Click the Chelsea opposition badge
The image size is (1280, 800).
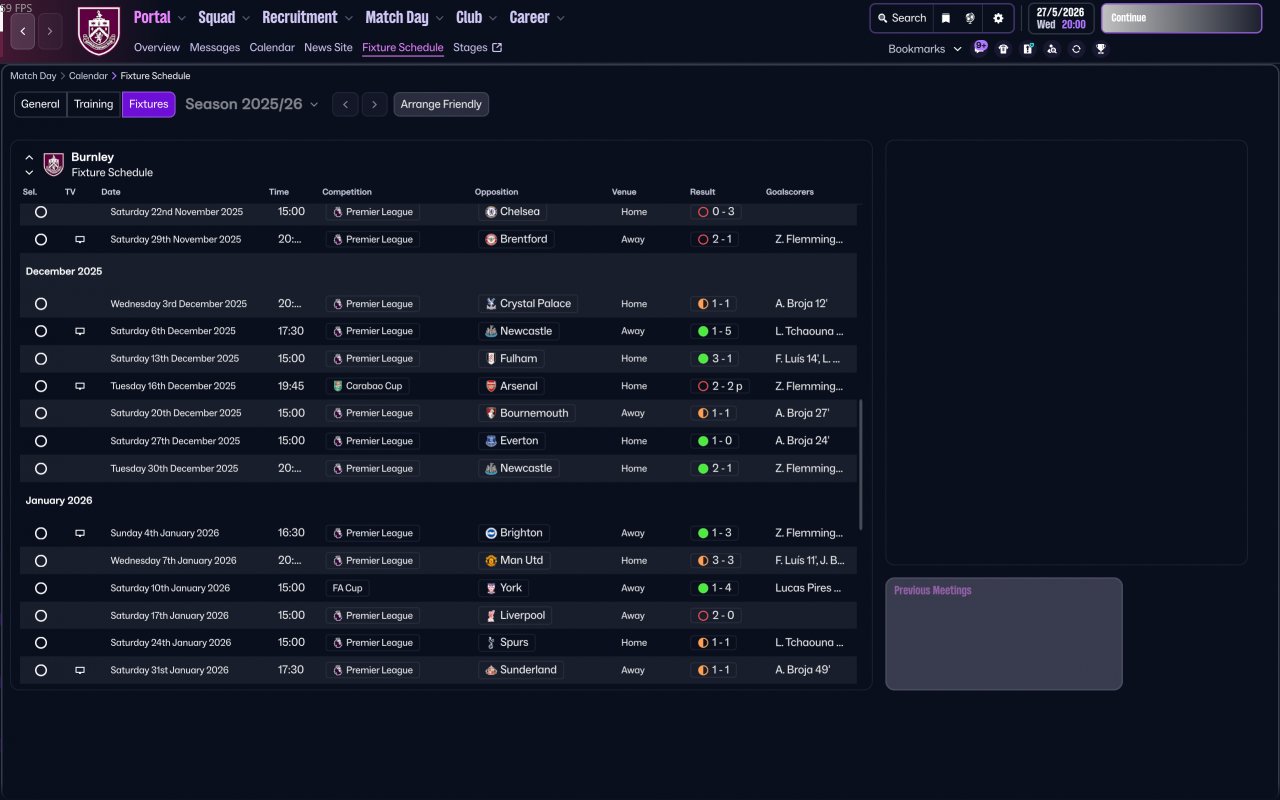(491, 212)
